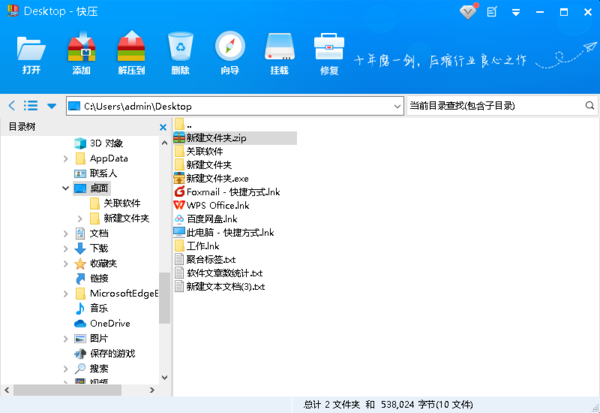
Task: Click the search magnifier icon
Action: 590,105
